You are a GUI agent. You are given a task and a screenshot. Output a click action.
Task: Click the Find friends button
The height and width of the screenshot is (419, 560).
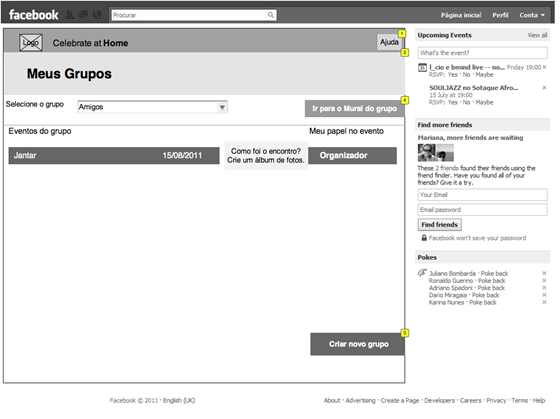pyautogui.click(x=440, y=225)
